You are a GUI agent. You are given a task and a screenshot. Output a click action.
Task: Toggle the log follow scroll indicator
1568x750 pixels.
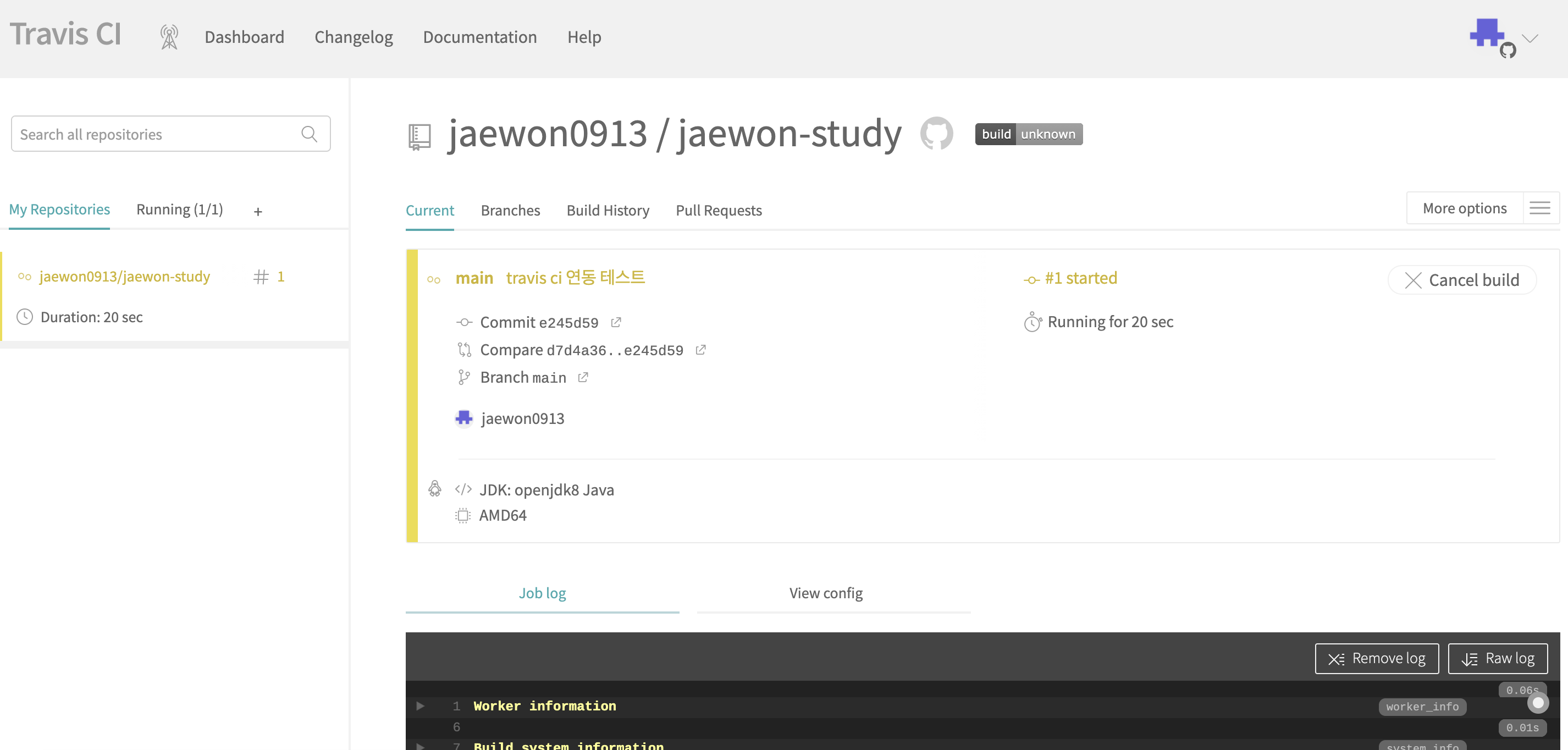coord(1538,703)
